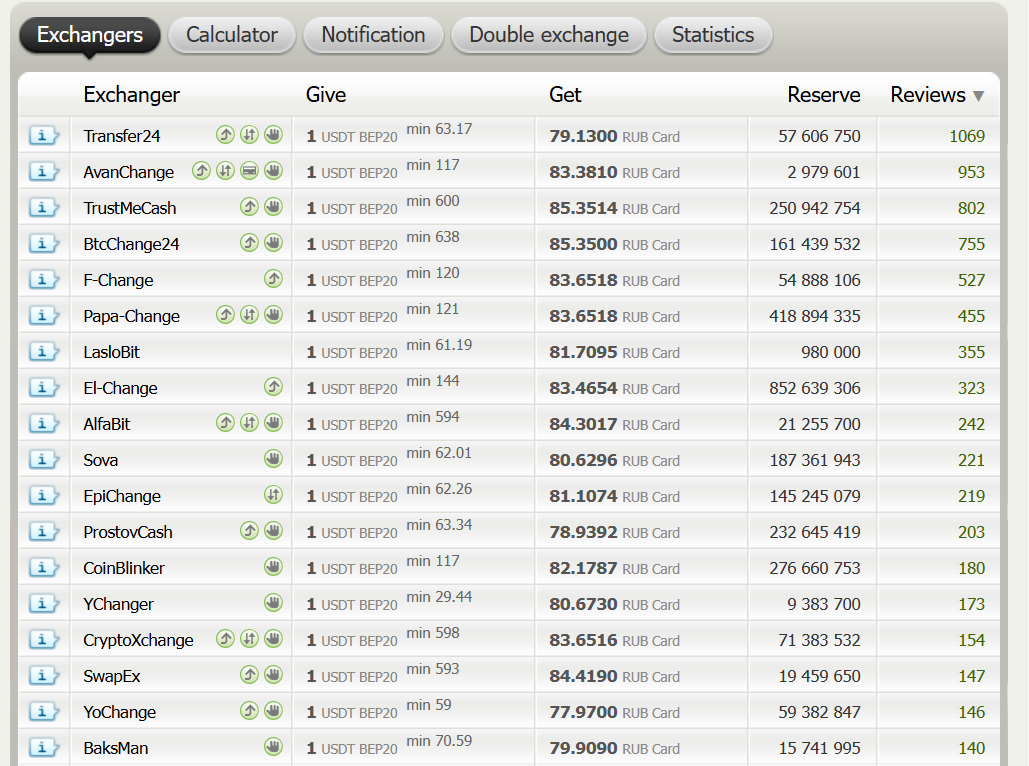
Task: Click the up-arrow icon on F-Change row
Action: 273,279
